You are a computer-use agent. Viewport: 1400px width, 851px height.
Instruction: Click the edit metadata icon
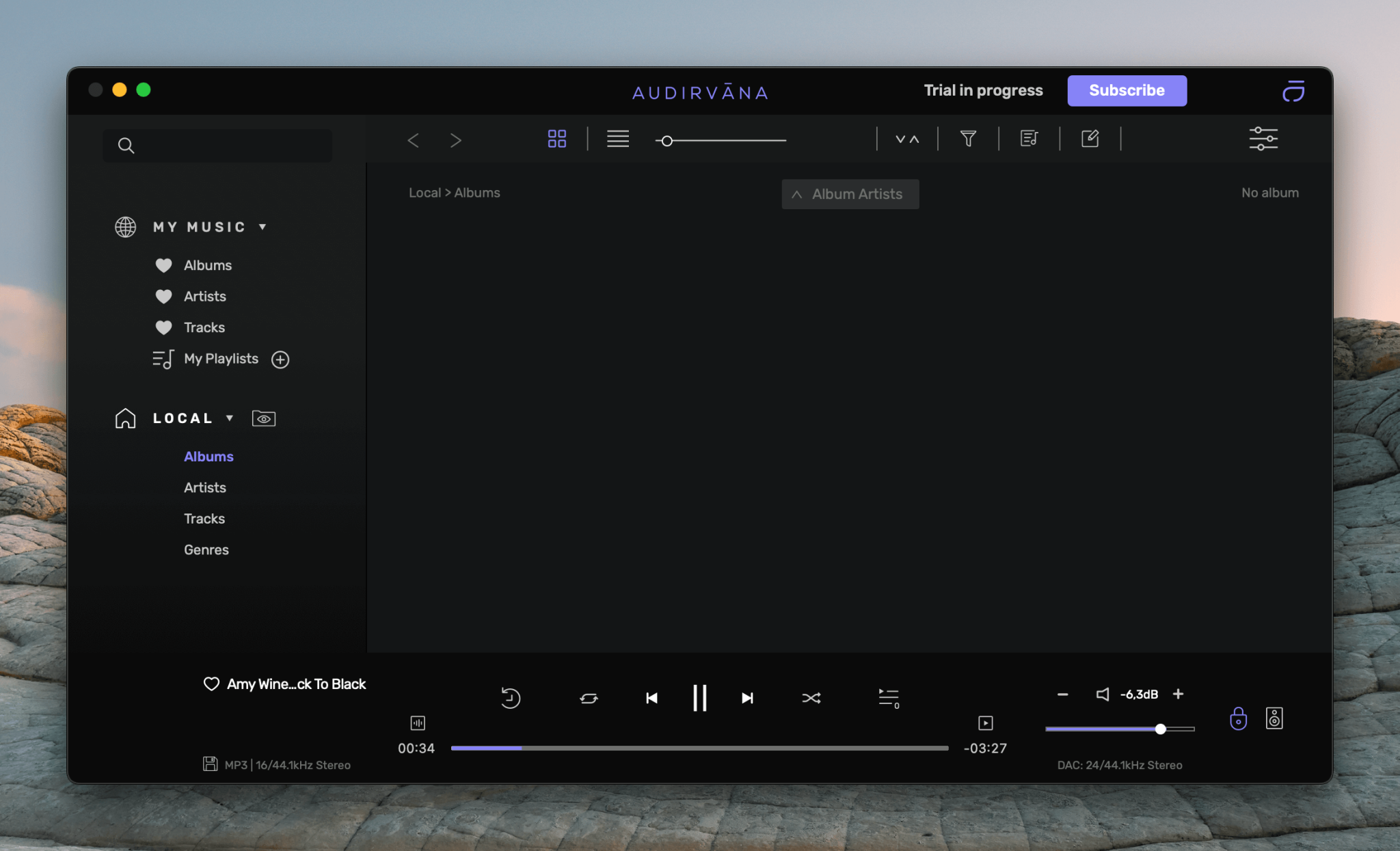pyautogui.click(x=1090, y=138)
